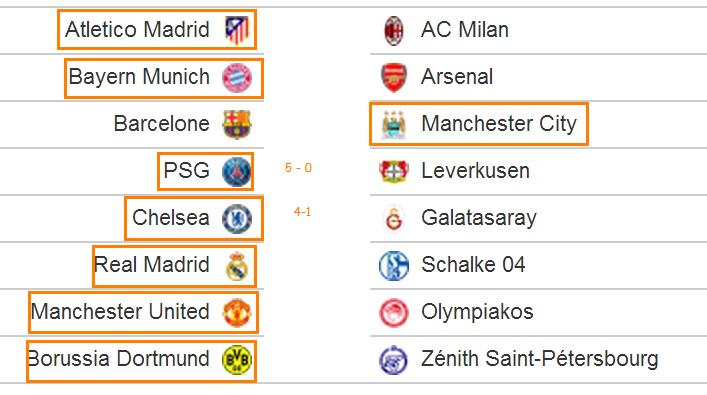Image resolution: width=707 pixels, height=395 pixels.
Task: Click the PSG round badge
Action: (237, 171)
